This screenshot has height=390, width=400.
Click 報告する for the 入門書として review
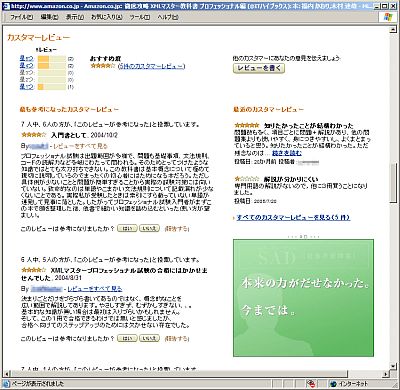tap(177, 229)
